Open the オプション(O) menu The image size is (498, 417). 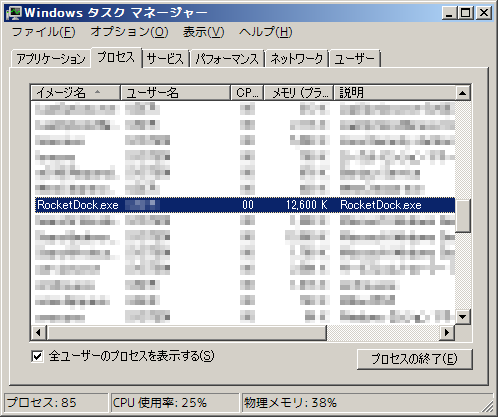pos(129,32)
